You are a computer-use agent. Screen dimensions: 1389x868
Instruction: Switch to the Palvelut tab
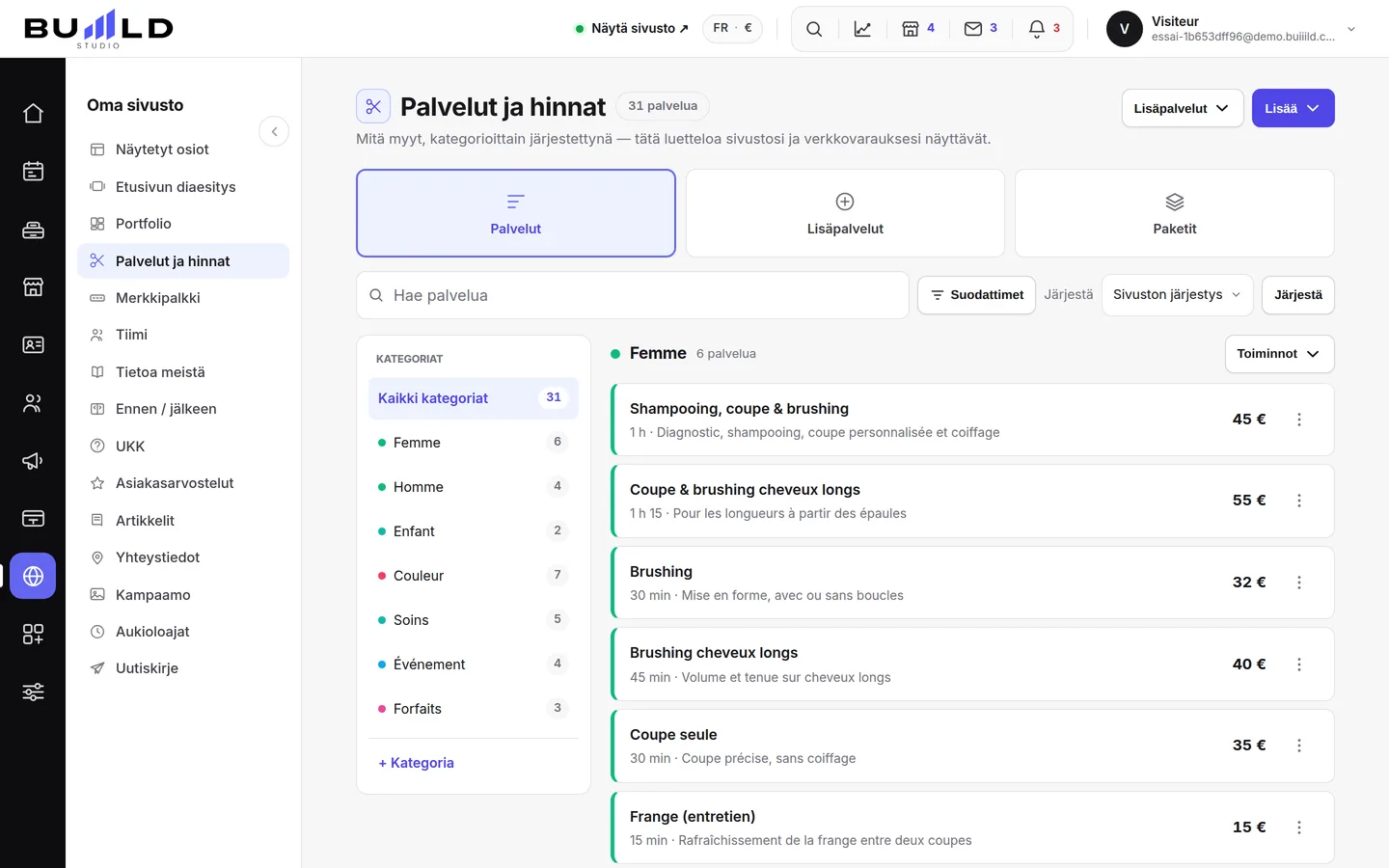coord(516,213)
